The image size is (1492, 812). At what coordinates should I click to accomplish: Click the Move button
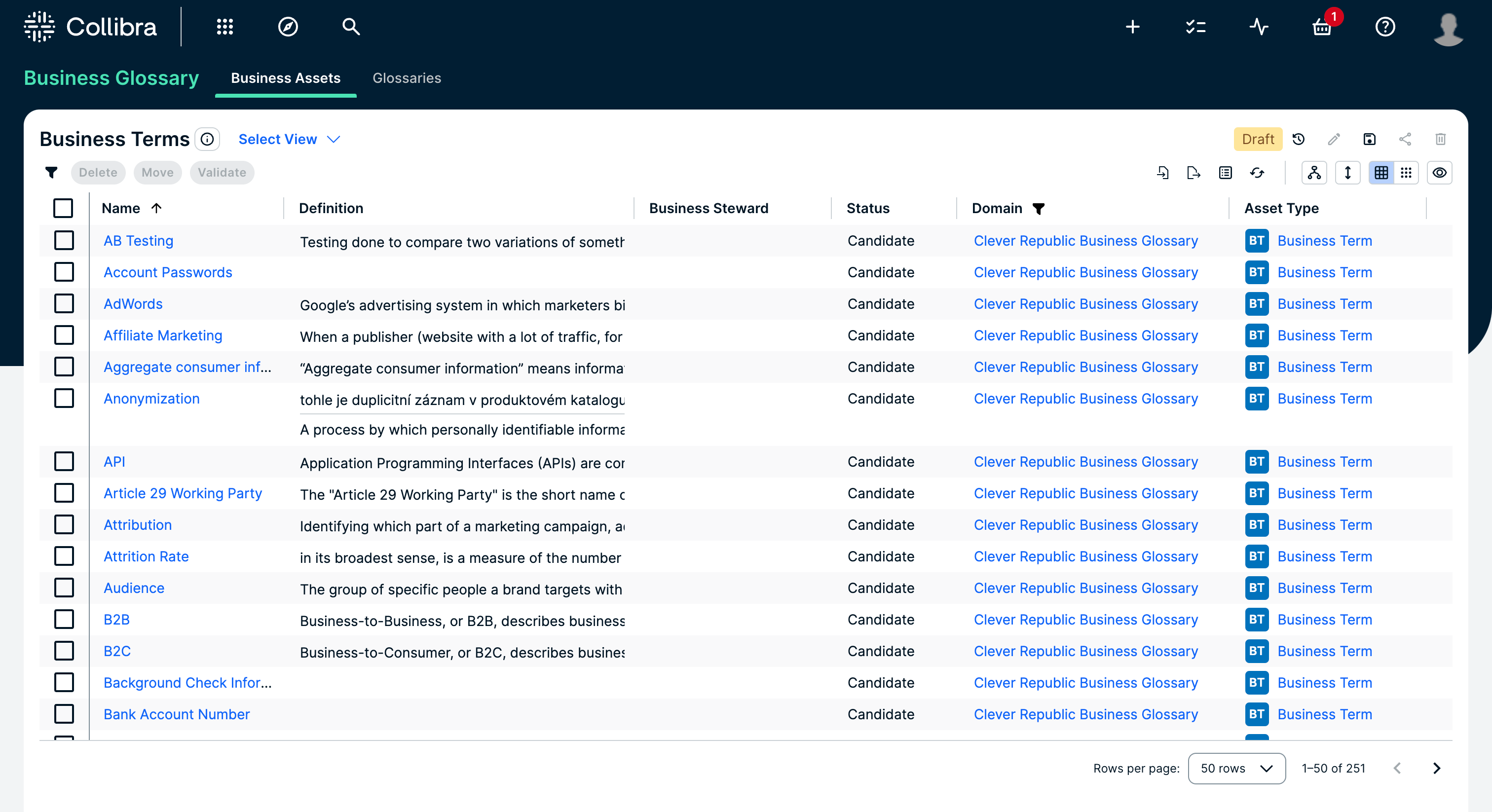tap(157, 173)
